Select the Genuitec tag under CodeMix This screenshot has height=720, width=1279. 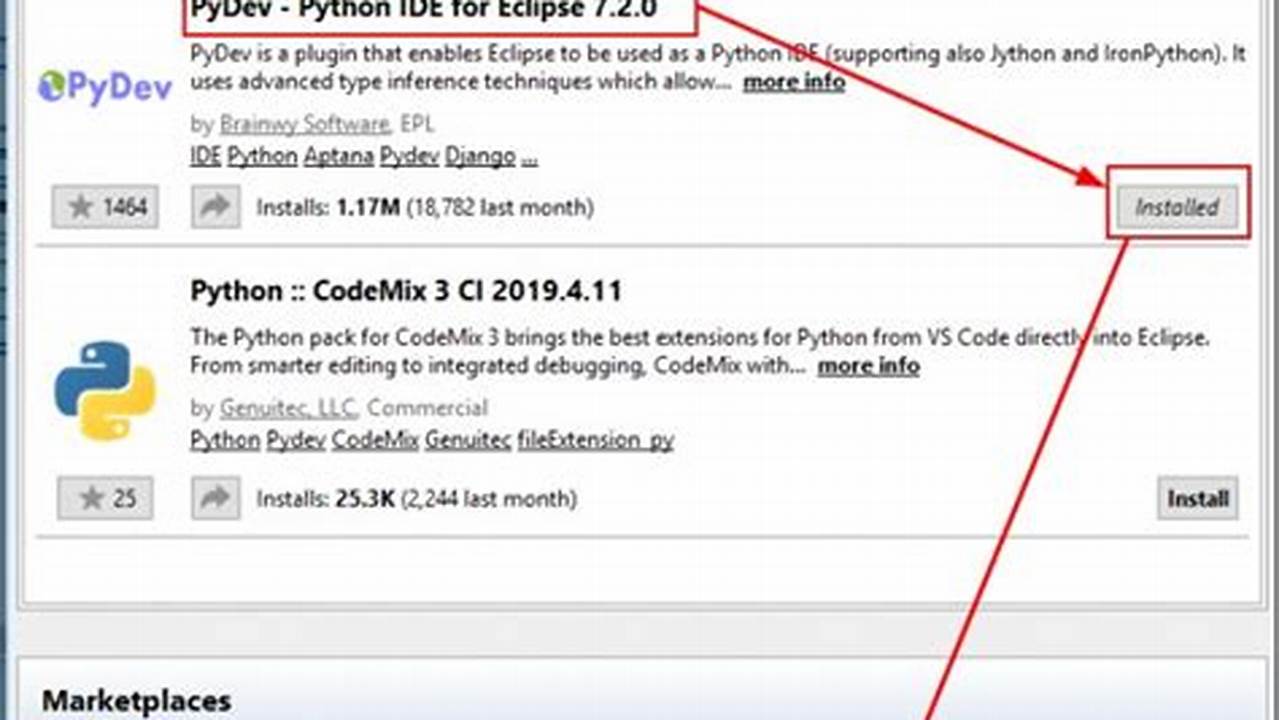467,440
